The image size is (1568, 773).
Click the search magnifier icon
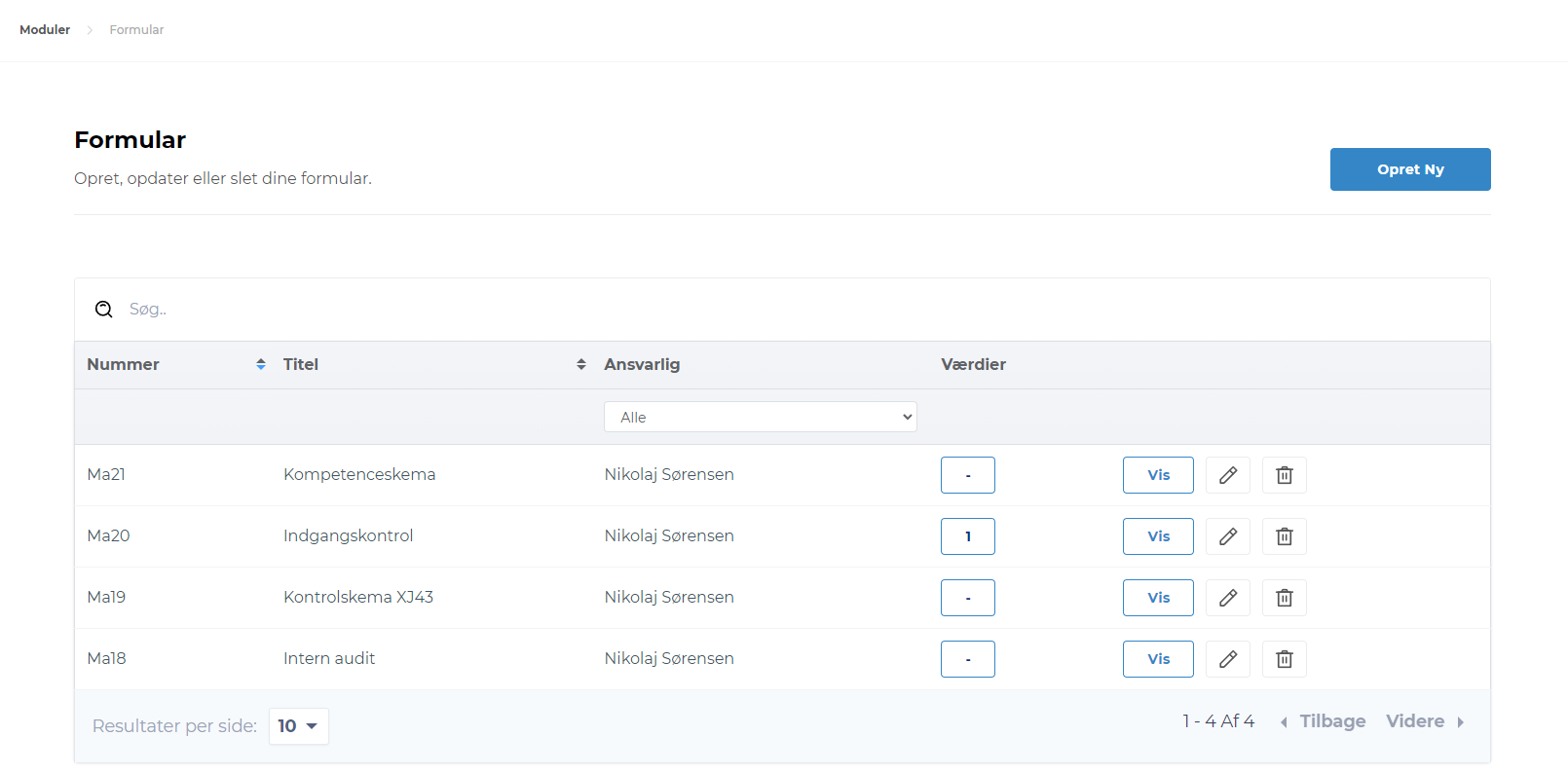pyautogui.click(x=103, y=310)
